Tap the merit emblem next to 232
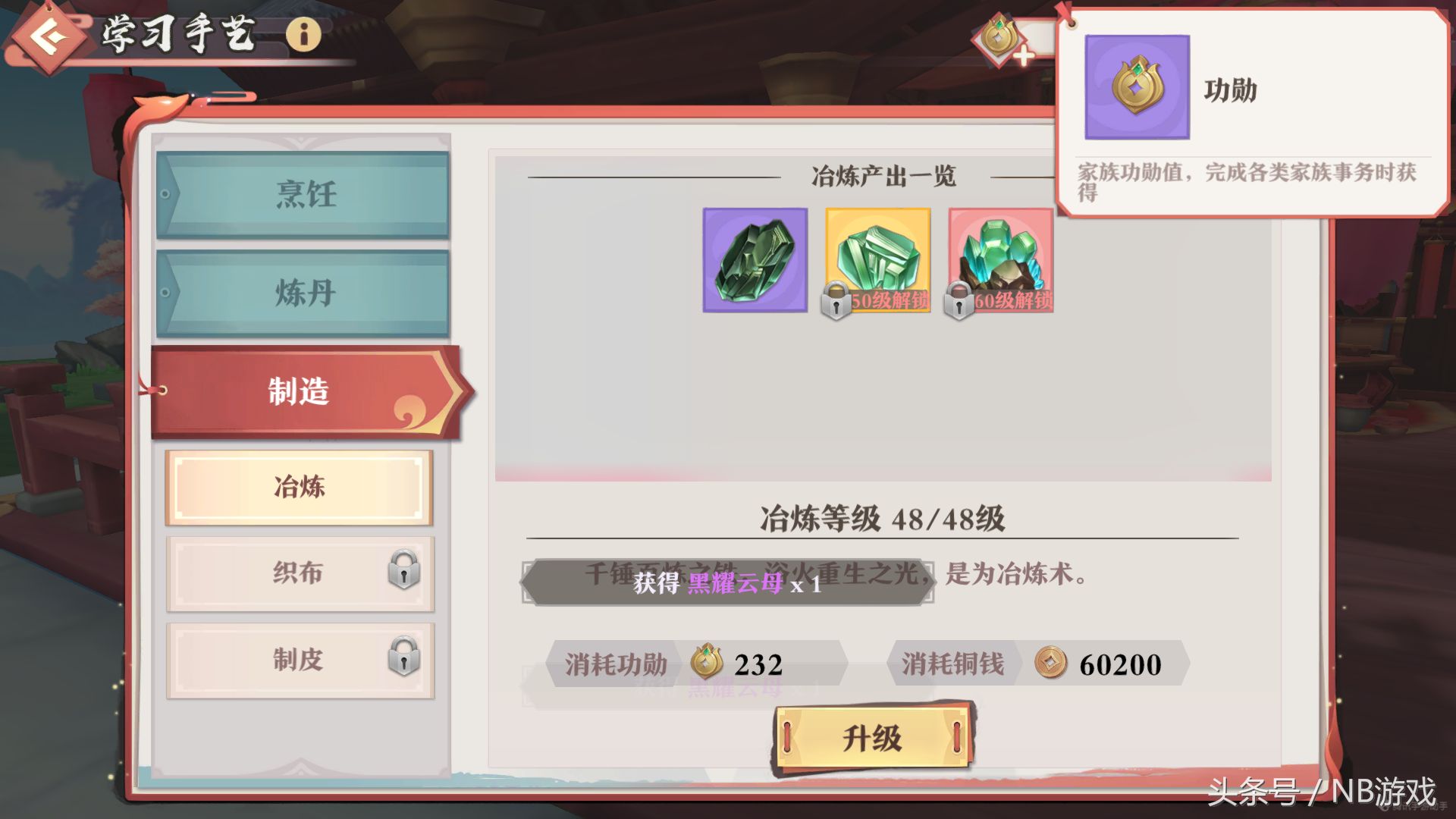This screenshot has width=1456, height=819. pyautogui.click(x=707, y=662)
